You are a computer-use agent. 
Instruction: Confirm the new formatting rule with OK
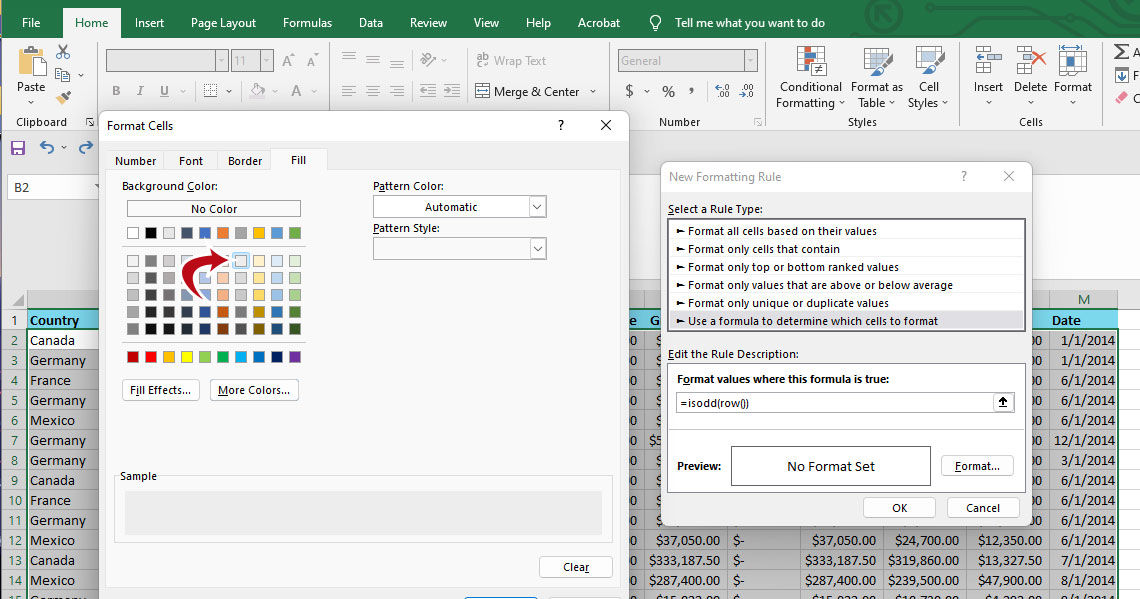899,507
